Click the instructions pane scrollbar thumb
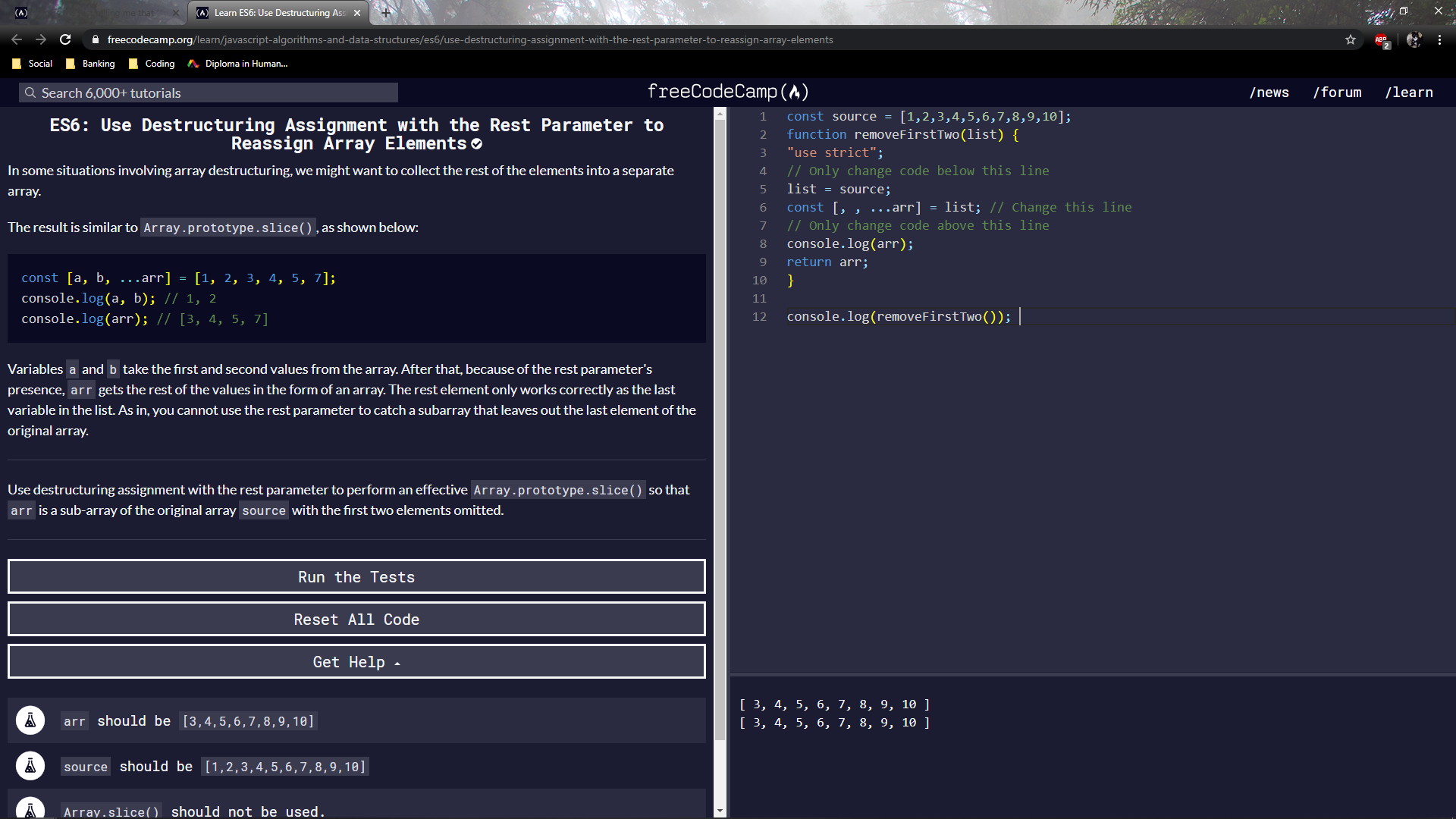The width and height of the screenshot is (1456, 819). click(720, 430)
